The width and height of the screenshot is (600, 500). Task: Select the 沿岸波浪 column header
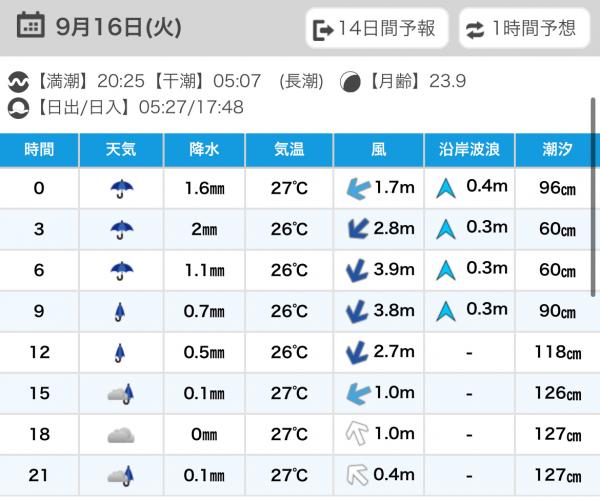[x=469, y=150]
